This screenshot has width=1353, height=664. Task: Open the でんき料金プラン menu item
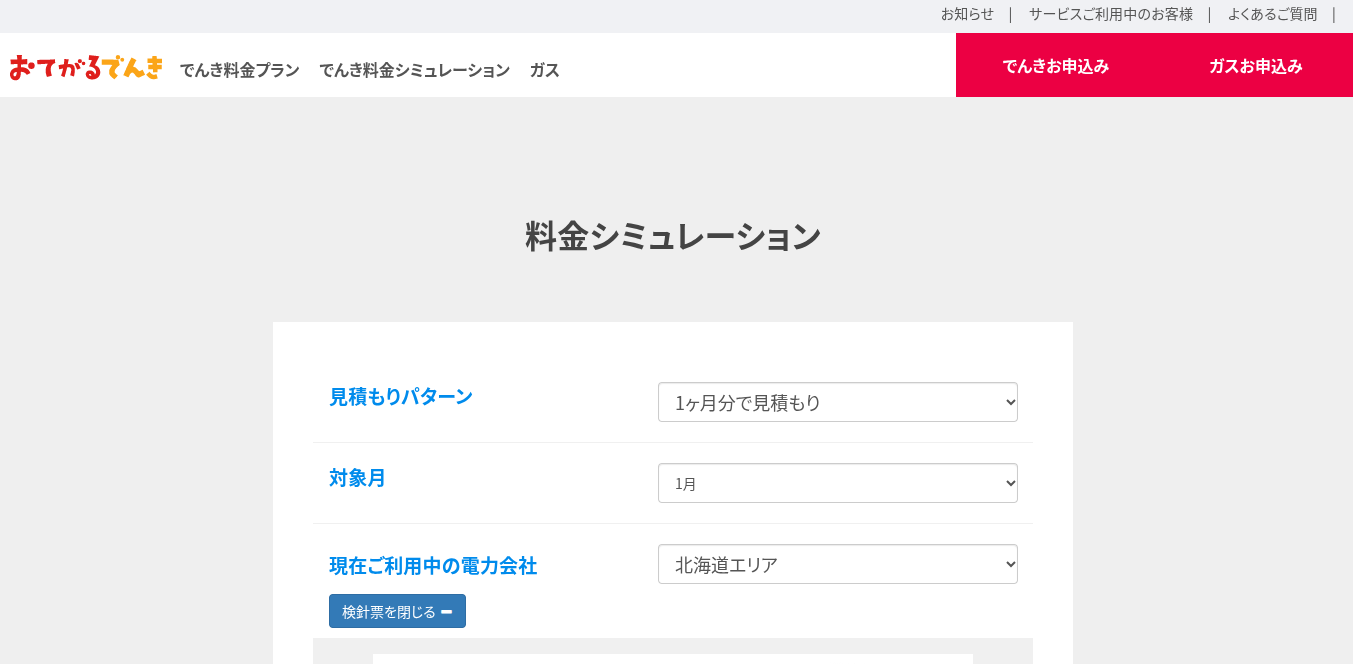239,70
